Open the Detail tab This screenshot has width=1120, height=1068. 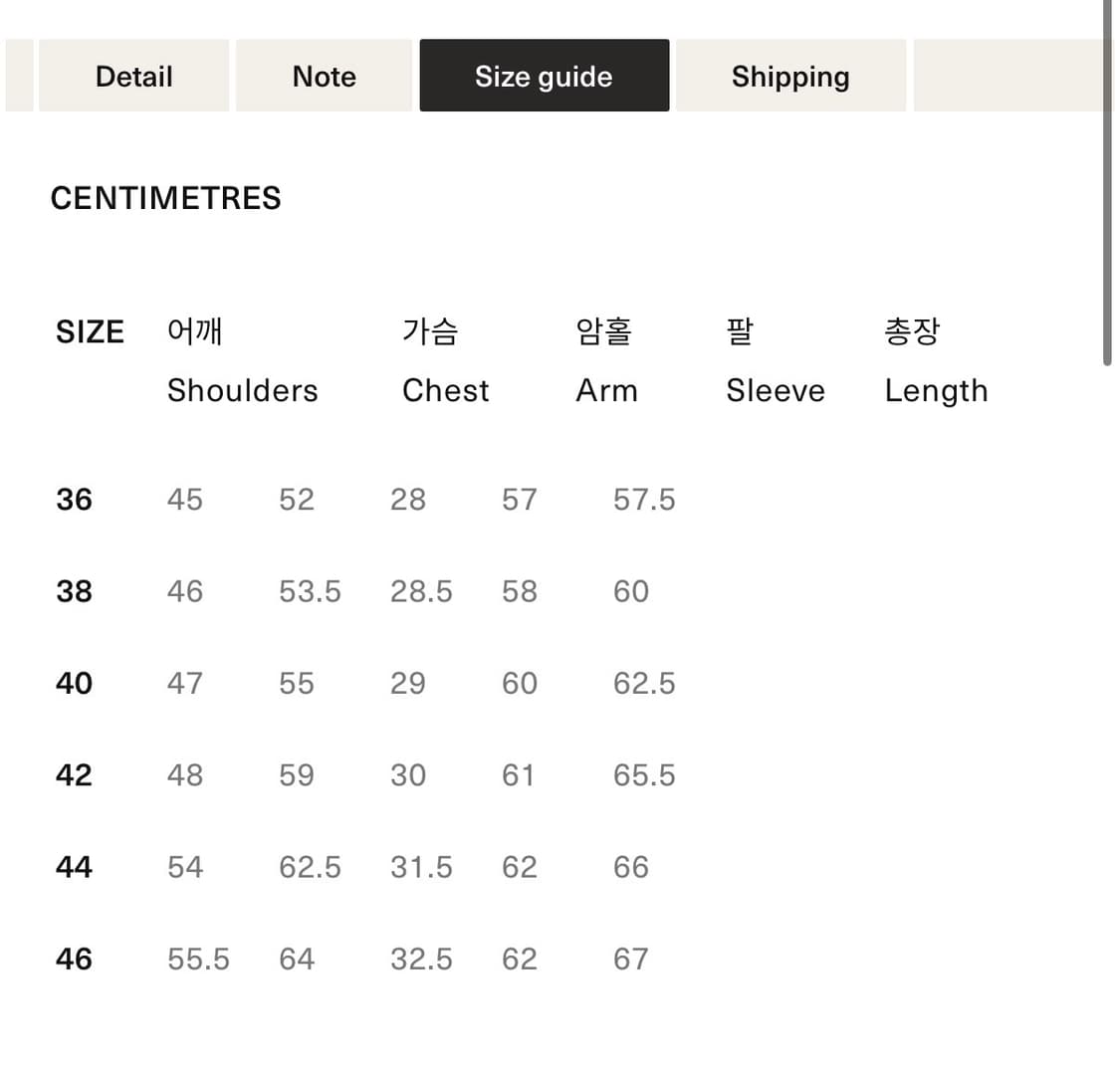click(x=133, y=77)
